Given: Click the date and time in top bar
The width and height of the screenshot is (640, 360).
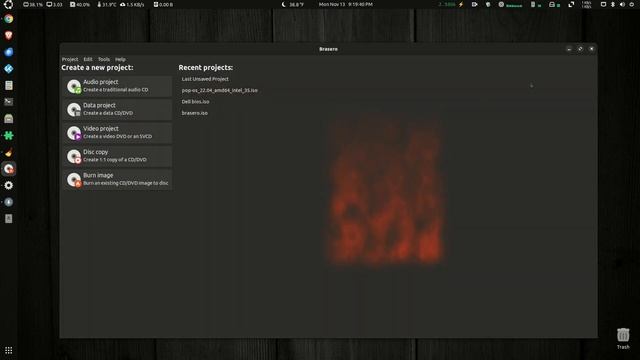Looking at the screenshot, I should tap(346, 4).
